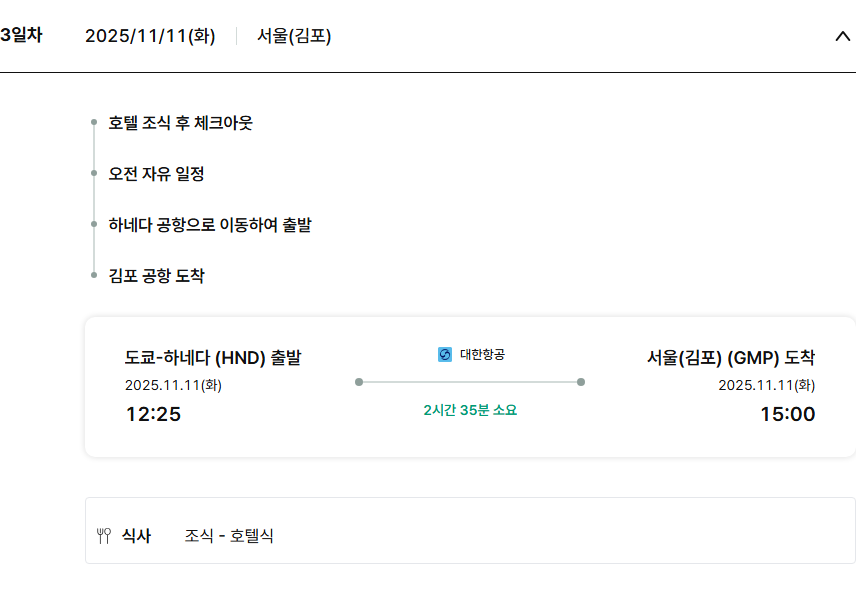Click the Korean Air logo icon

click(x=445, y=354)
